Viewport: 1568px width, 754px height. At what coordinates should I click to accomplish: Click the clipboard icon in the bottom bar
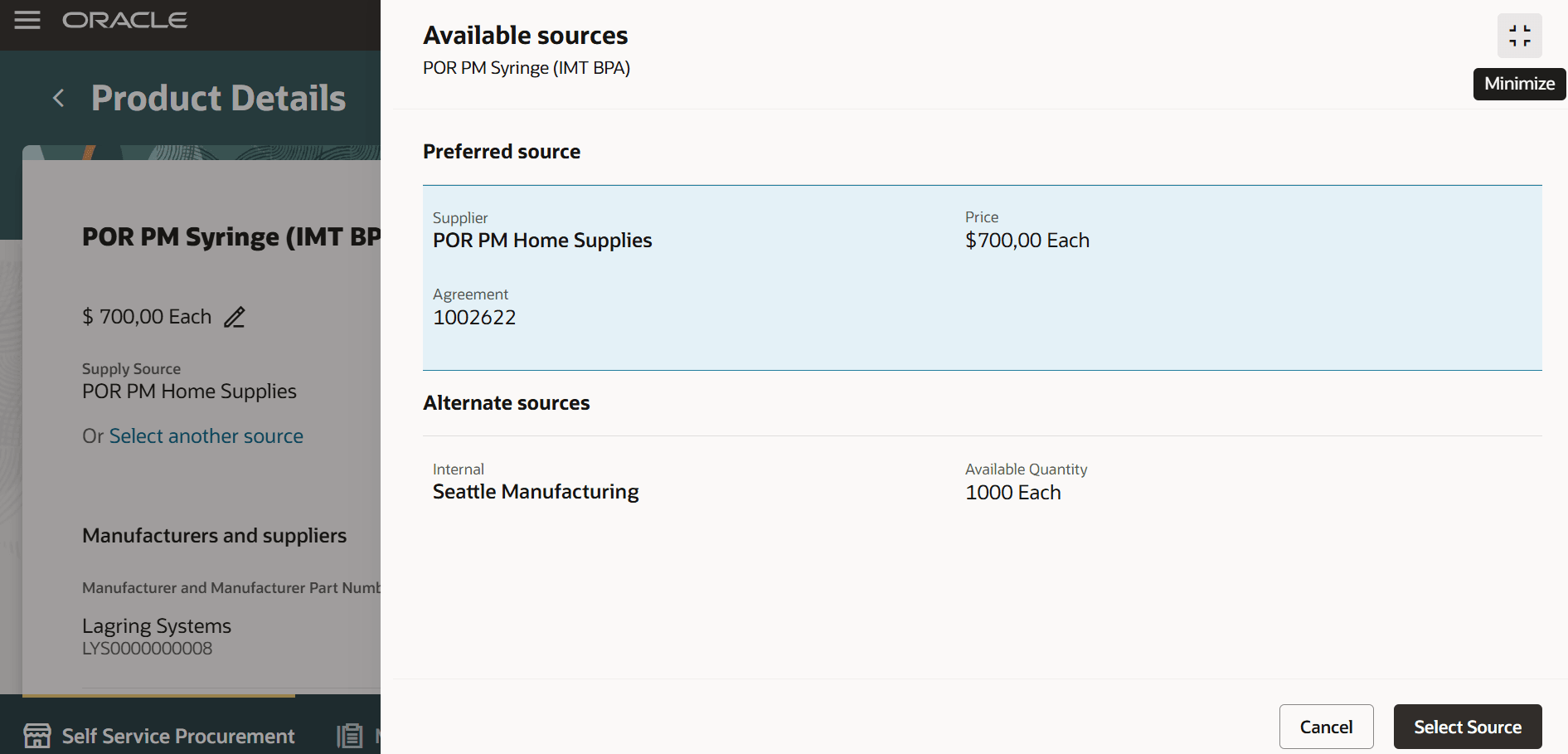349,735
